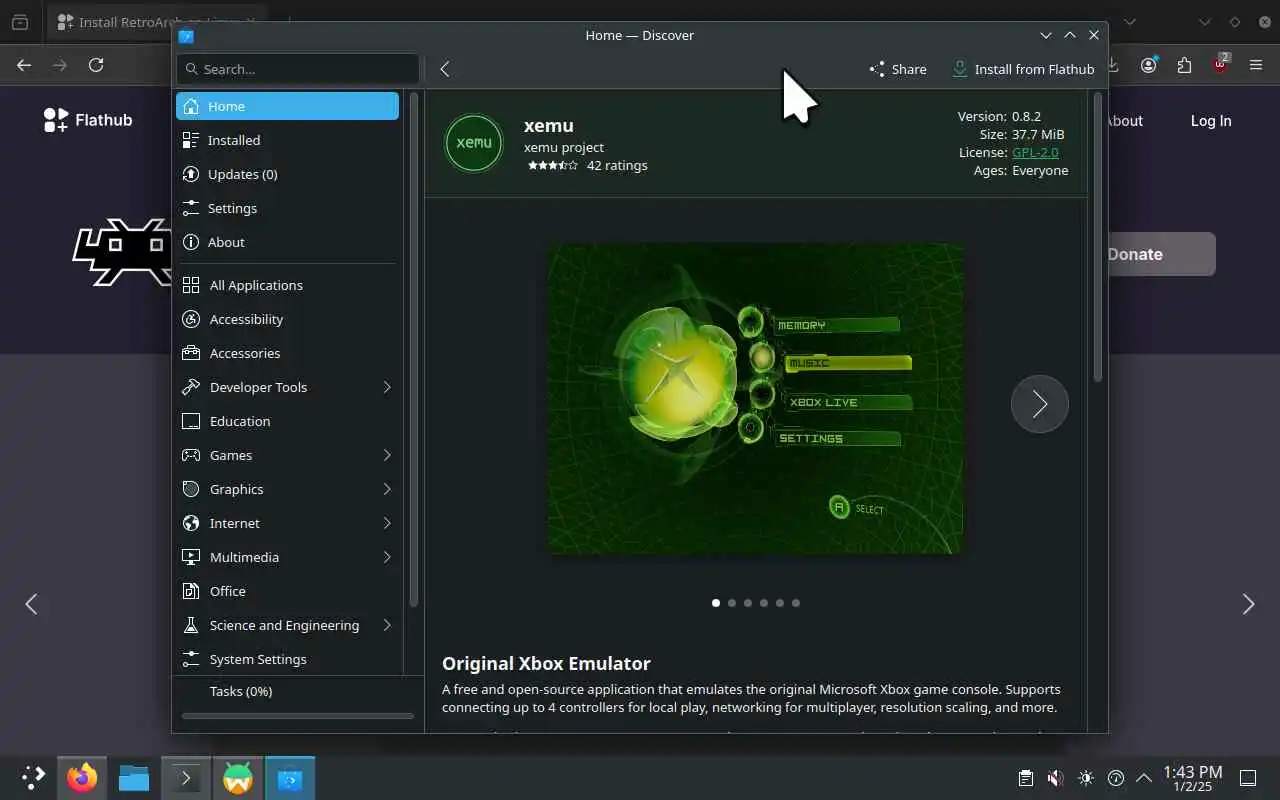
Task: Reload the page in Firefox
Action: (96, 65)
